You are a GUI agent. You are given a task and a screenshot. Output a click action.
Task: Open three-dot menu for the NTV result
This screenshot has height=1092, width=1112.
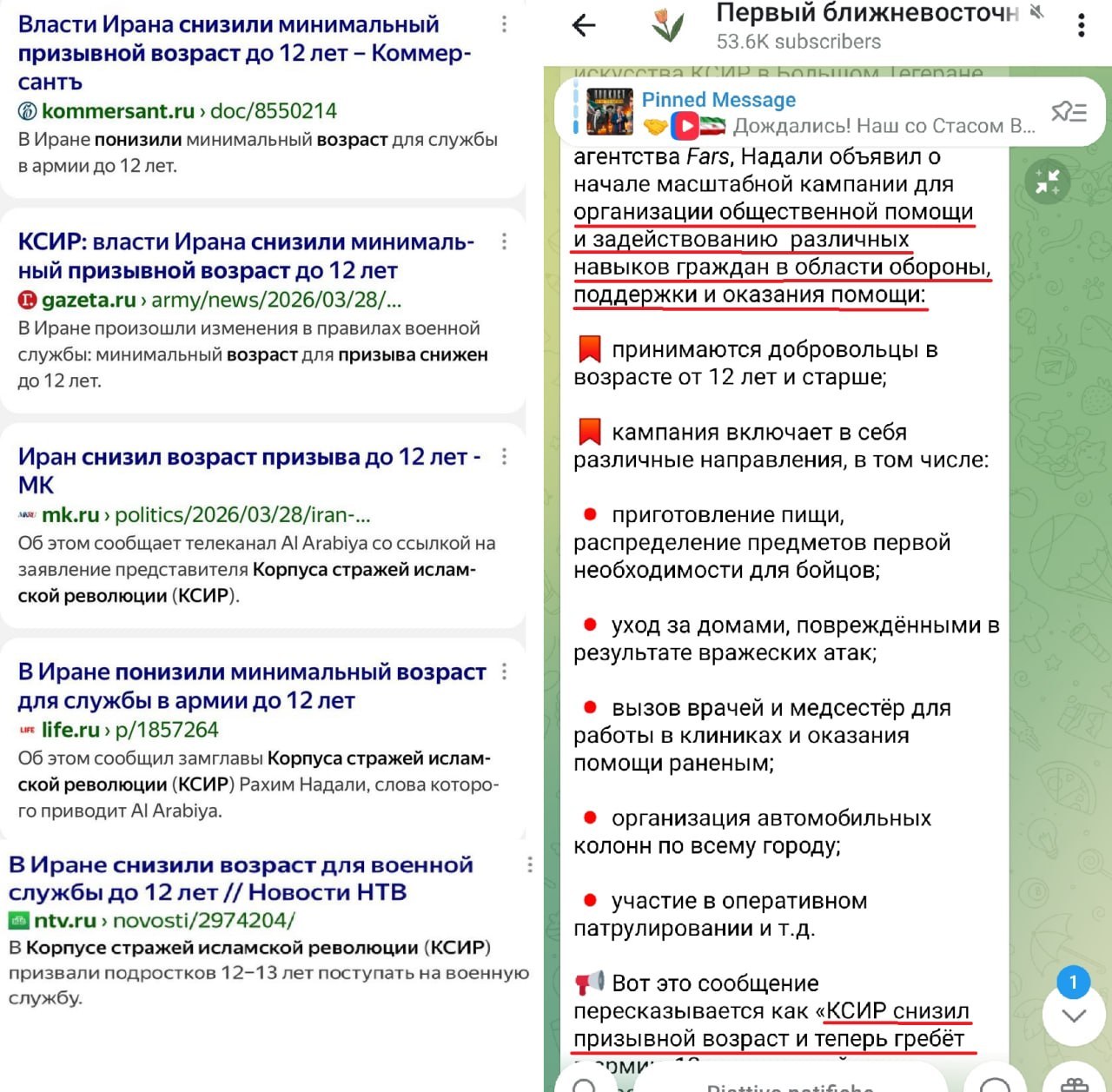(x=529, y=864)
